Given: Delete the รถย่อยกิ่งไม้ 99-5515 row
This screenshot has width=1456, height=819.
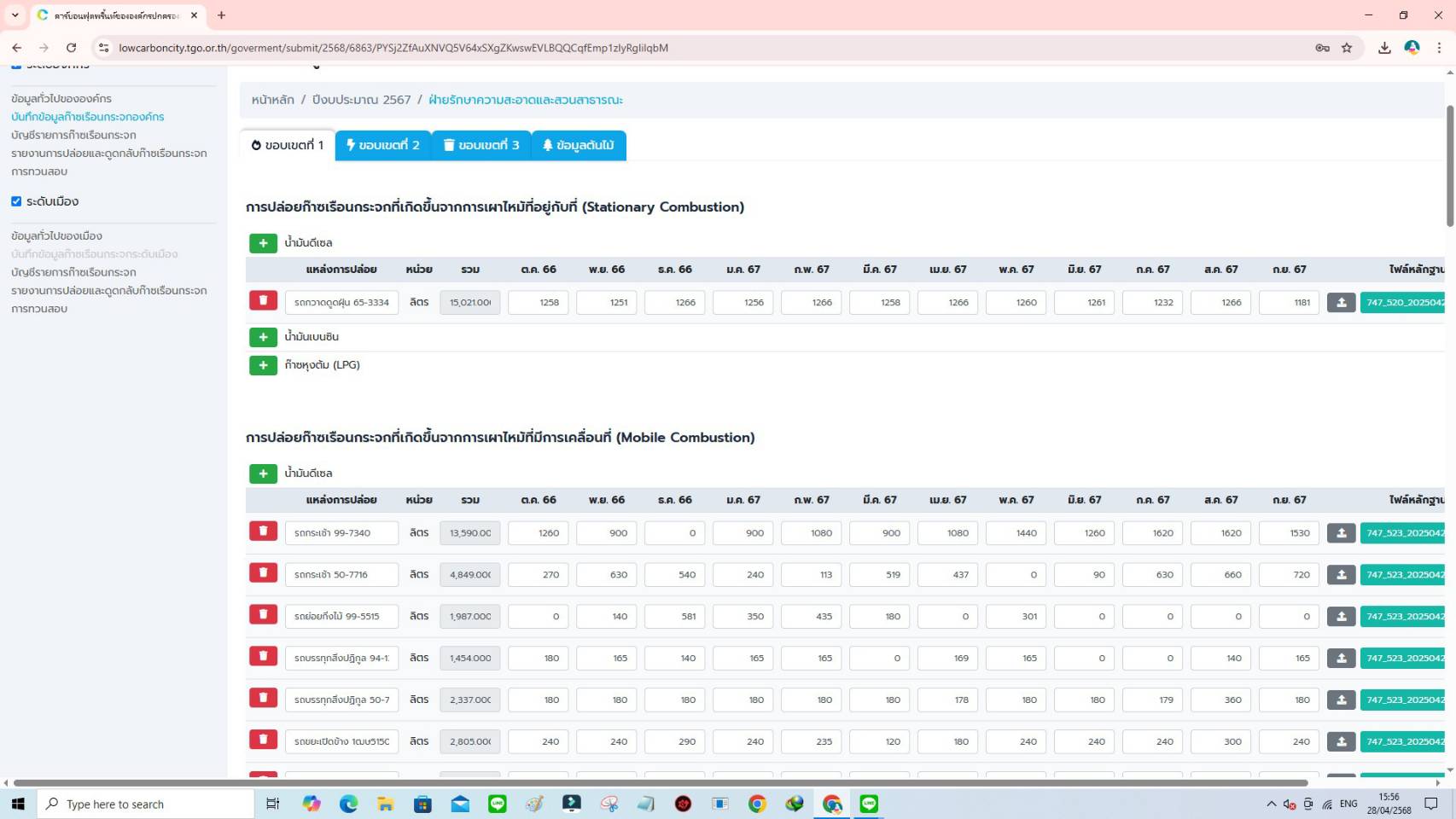Looking at the screenshot, I should coord(263,615).
